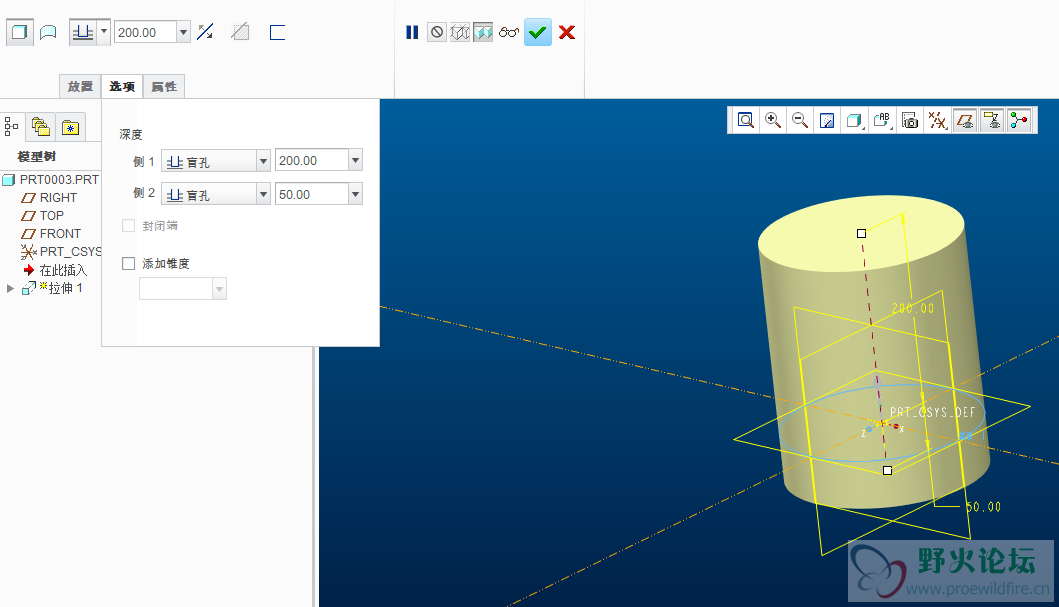Open the 放置 tab
Screen dimensions: 1059x607
click(x=80, y=86)
